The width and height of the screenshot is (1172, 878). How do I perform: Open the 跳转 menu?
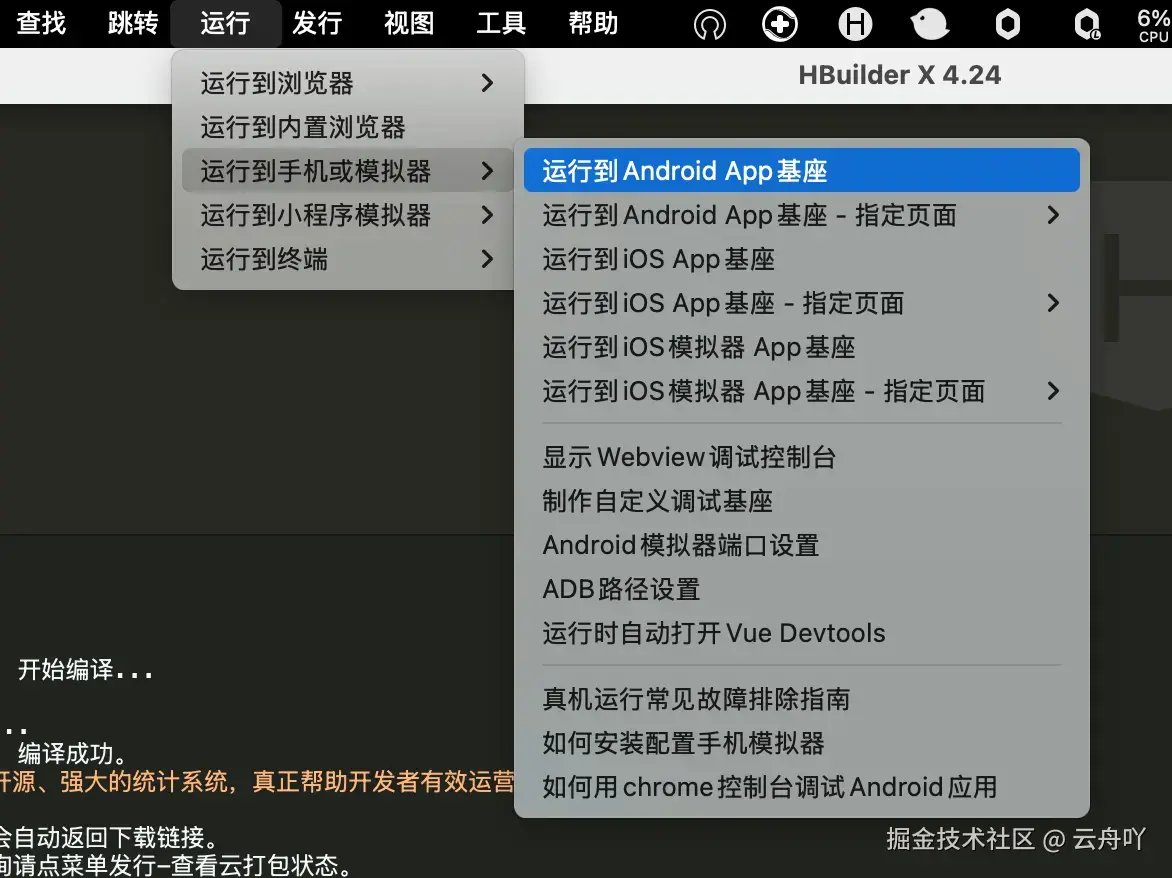coord(133,23)
